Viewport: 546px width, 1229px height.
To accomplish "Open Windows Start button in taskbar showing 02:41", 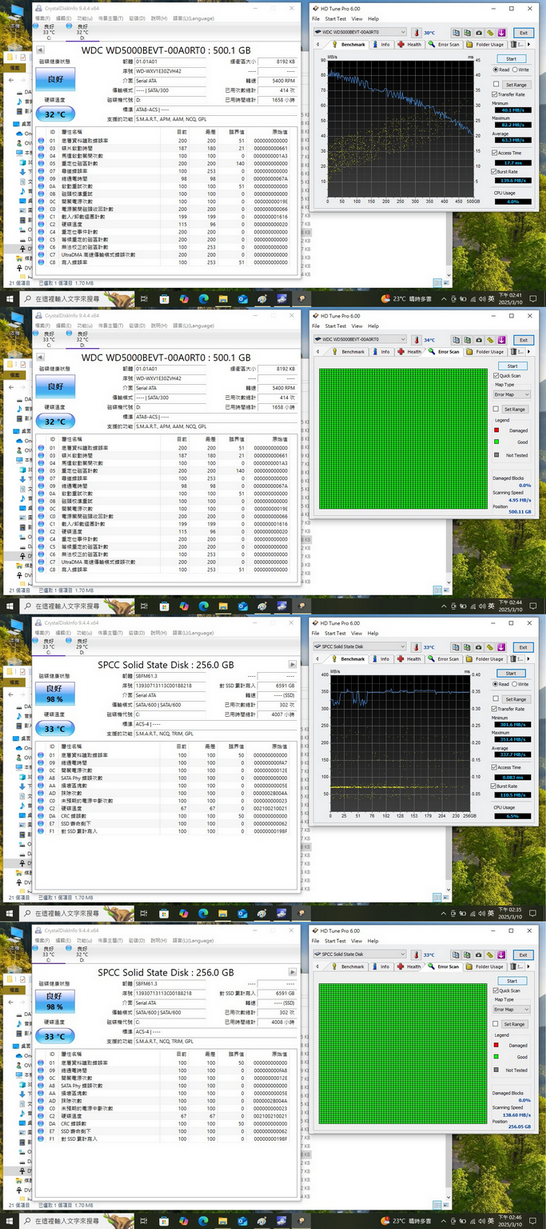I will click(9, 299).
